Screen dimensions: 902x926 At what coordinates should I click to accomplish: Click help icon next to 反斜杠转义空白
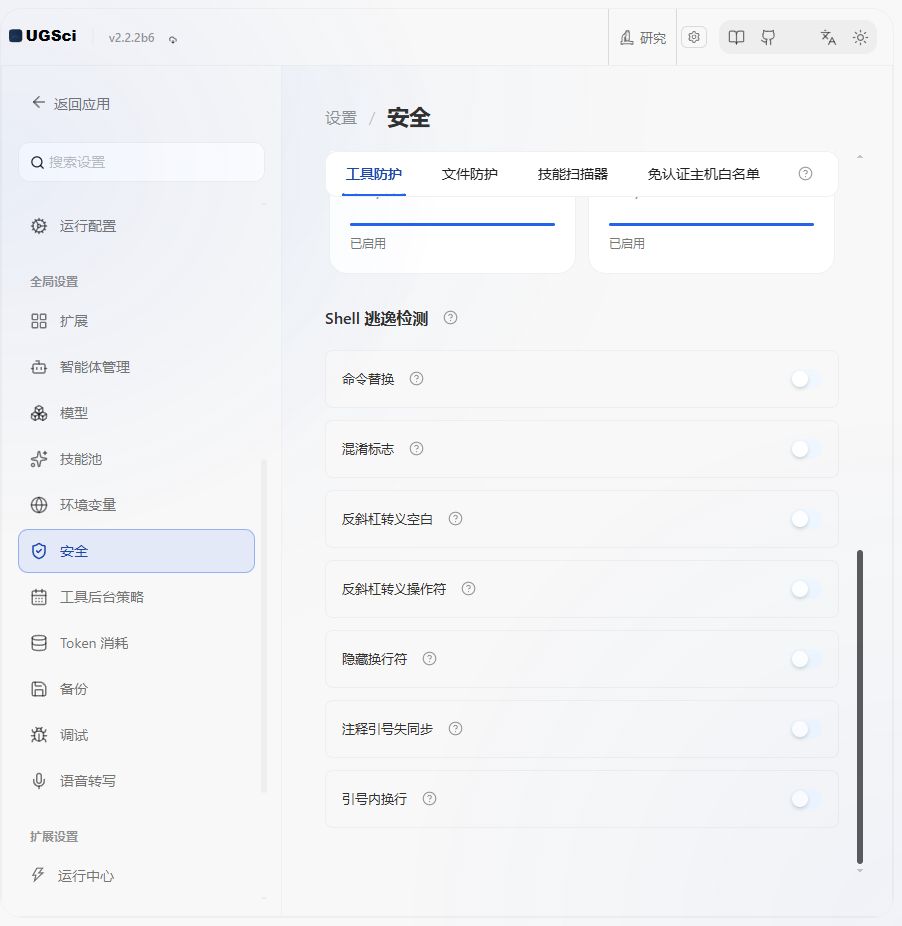455,519
